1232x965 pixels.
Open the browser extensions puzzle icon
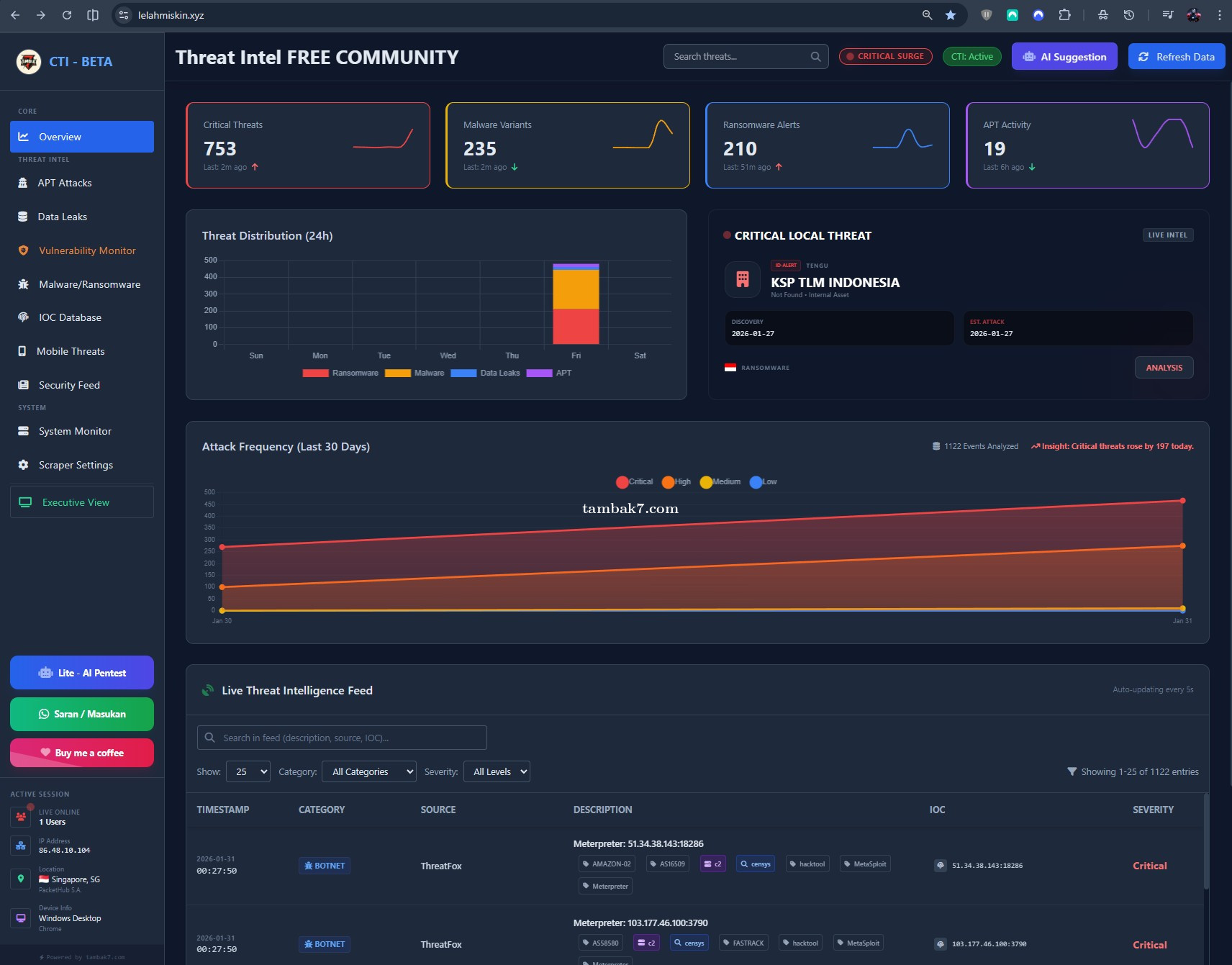(x=1064, y=15)
